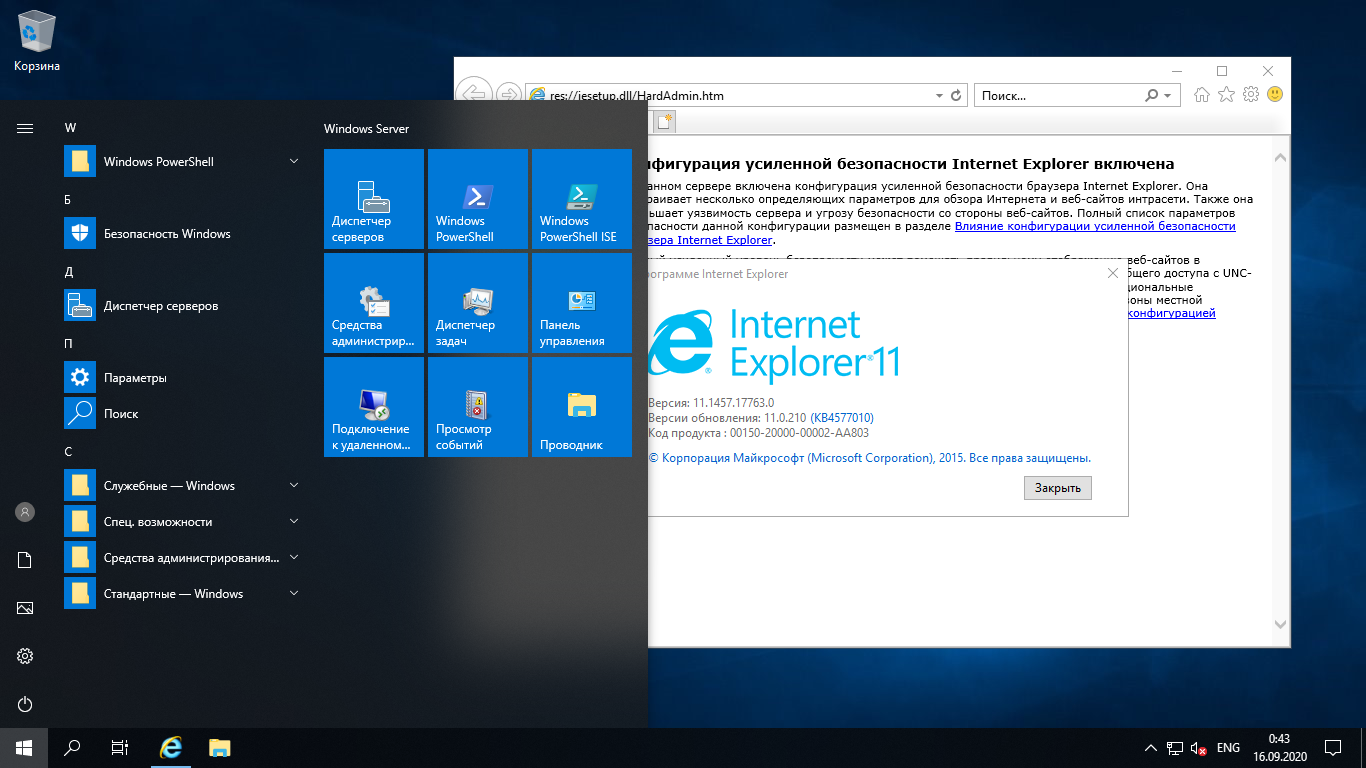1366x768 pixels.
Task: Open the user account icon in Start
Action: (25, 512)
